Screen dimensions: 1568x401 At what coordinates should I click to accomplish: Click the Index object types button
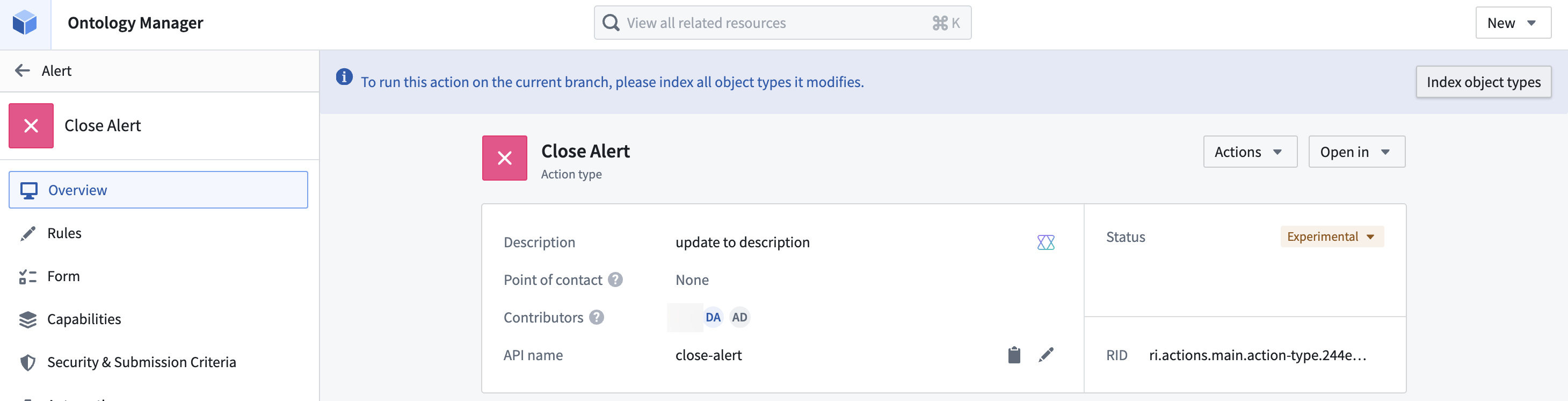click(1483, 81)
